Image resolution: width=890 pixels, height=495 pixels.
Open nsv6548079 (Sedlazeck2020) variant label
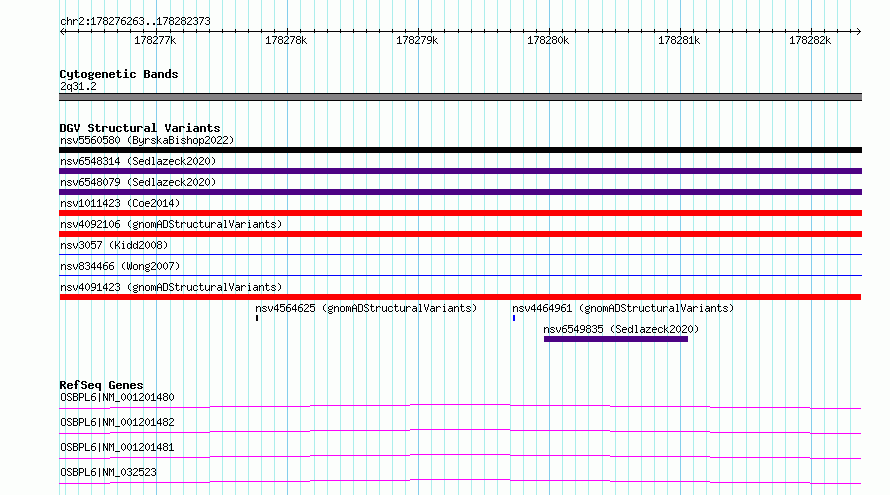tap(138, 182)
